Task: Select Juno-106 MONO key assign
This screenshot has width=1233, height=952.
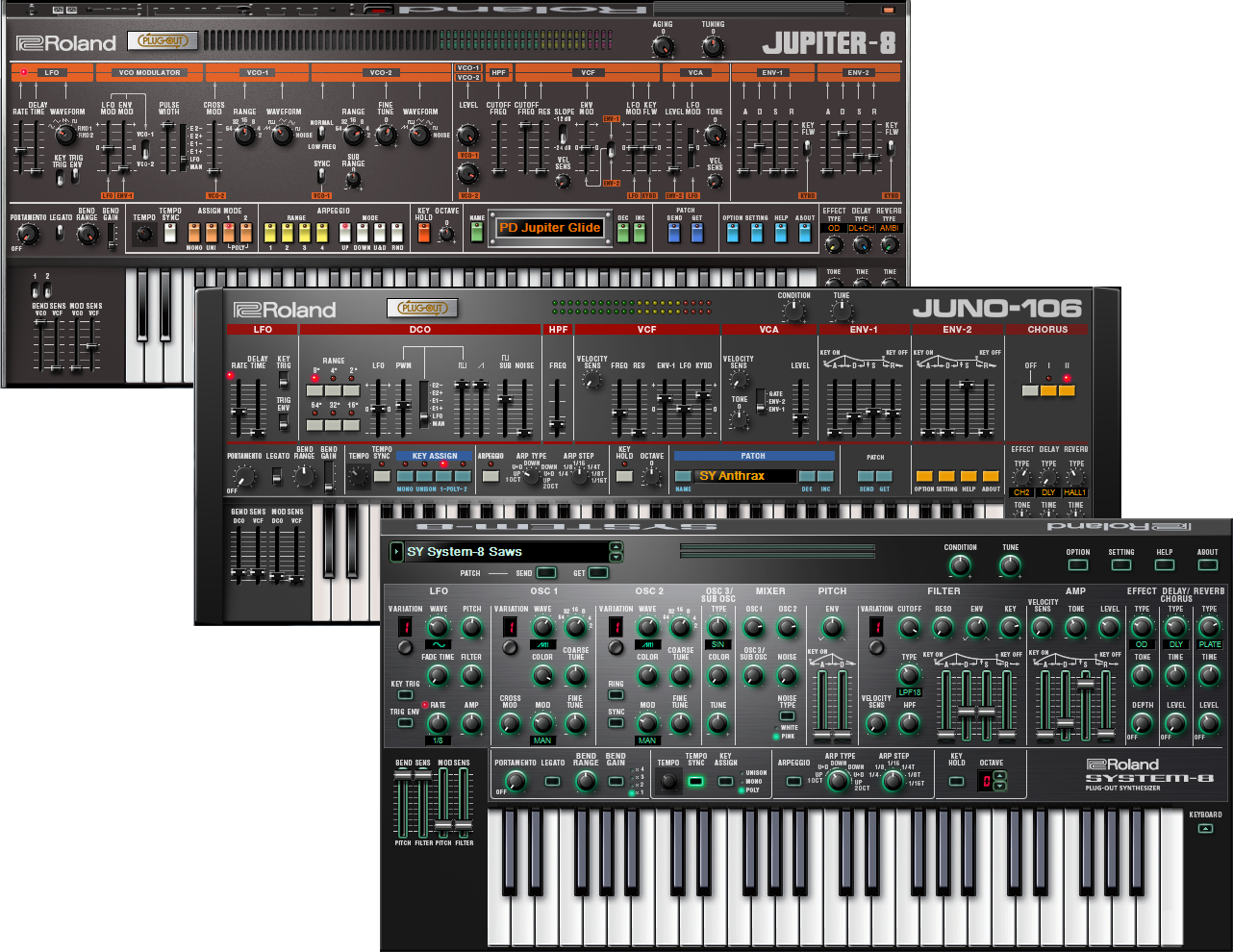Action: pyautogui.click(x=405, y=476)
